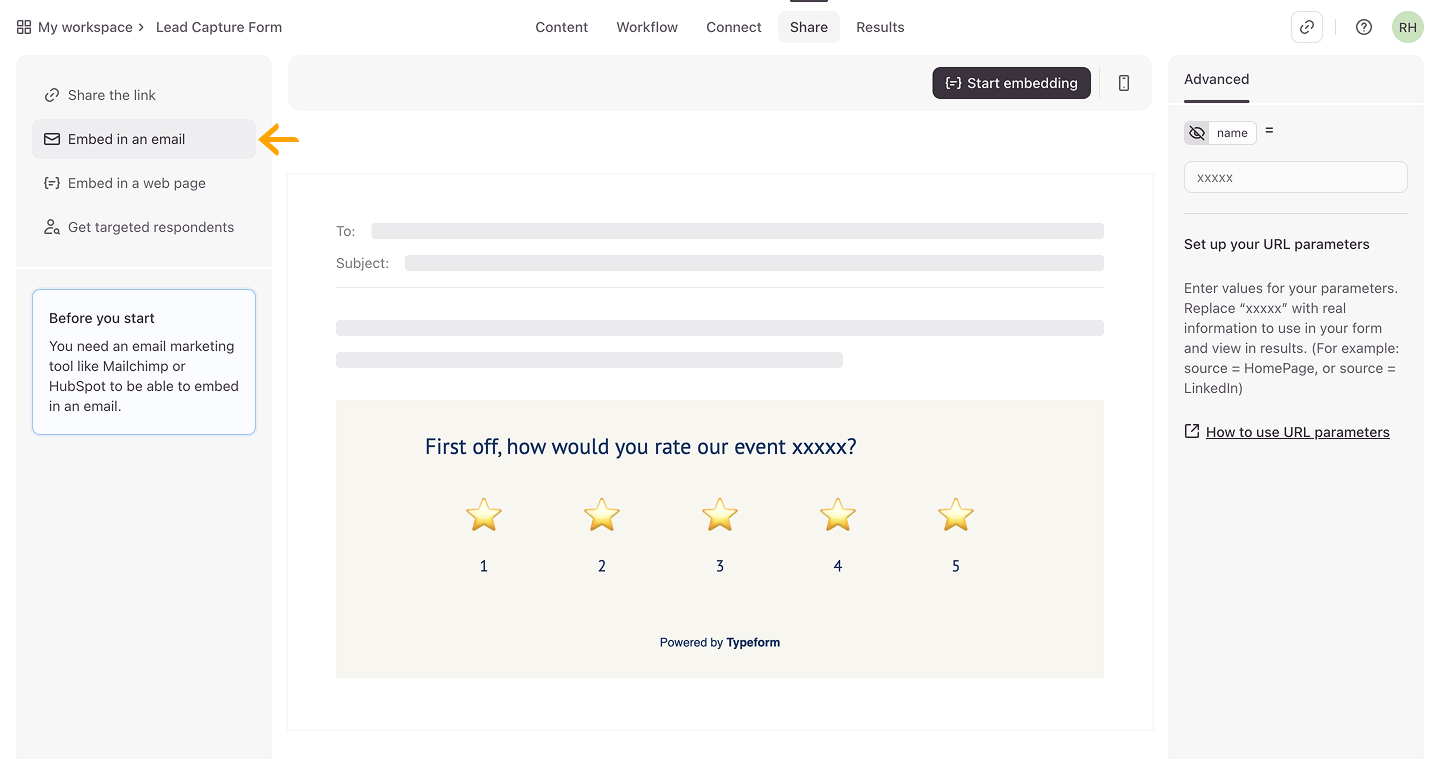This screenshot has height=759, width=1440.
Task: Choose Embed in a web page
Action: coord(137,183)
